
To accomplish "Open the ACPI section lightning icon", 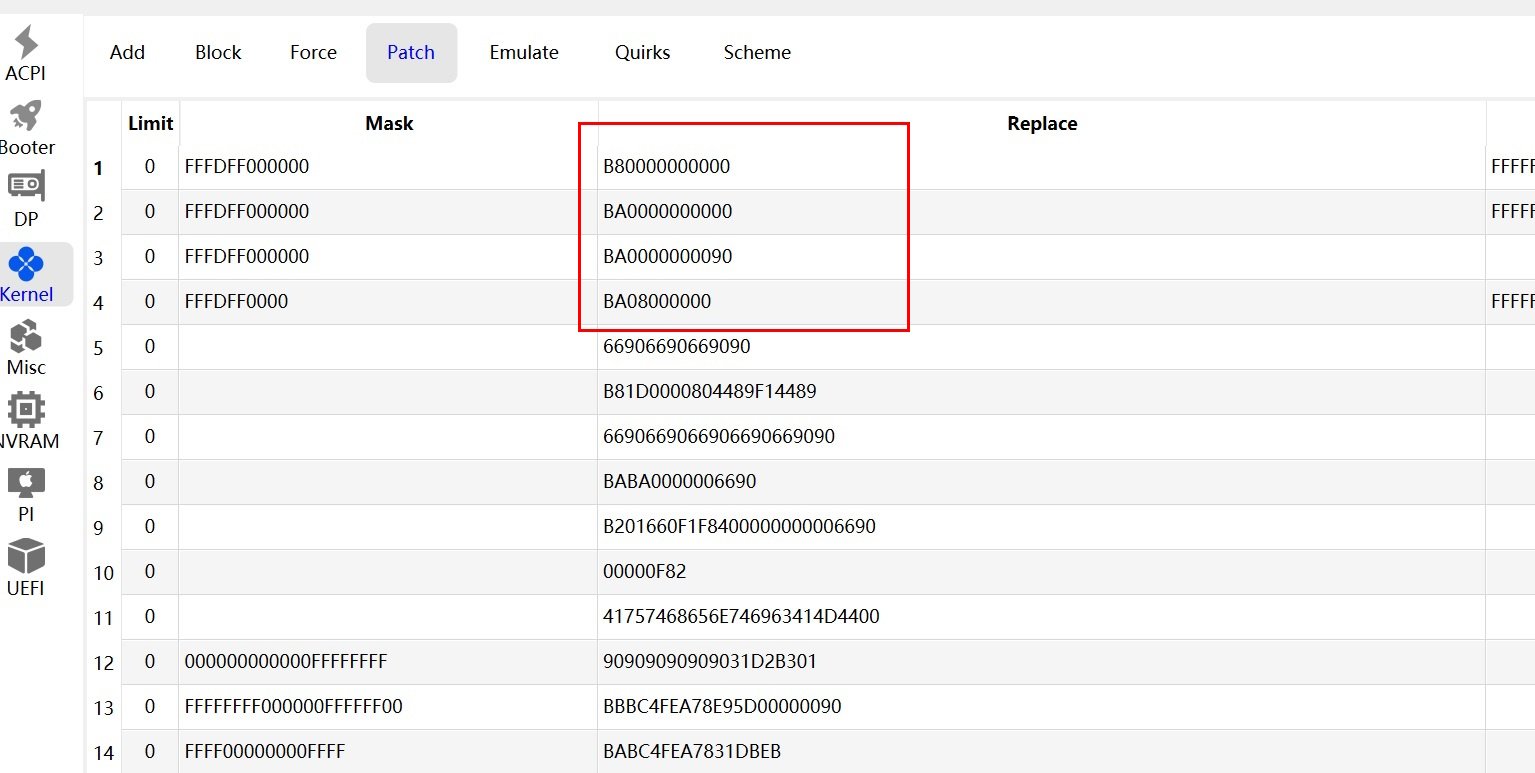I will tap(26, 44).
